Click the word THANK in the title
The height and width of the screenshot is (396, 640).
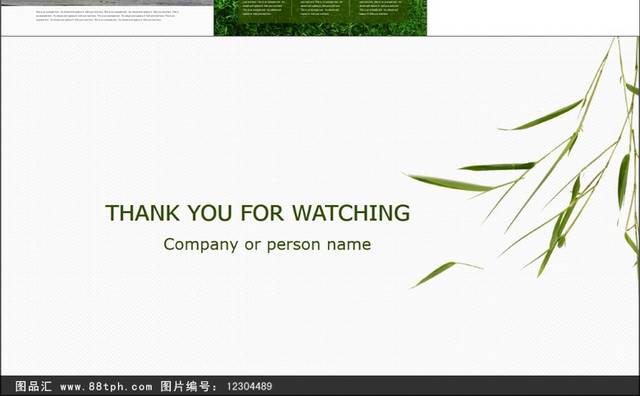[x=142, y=213]
